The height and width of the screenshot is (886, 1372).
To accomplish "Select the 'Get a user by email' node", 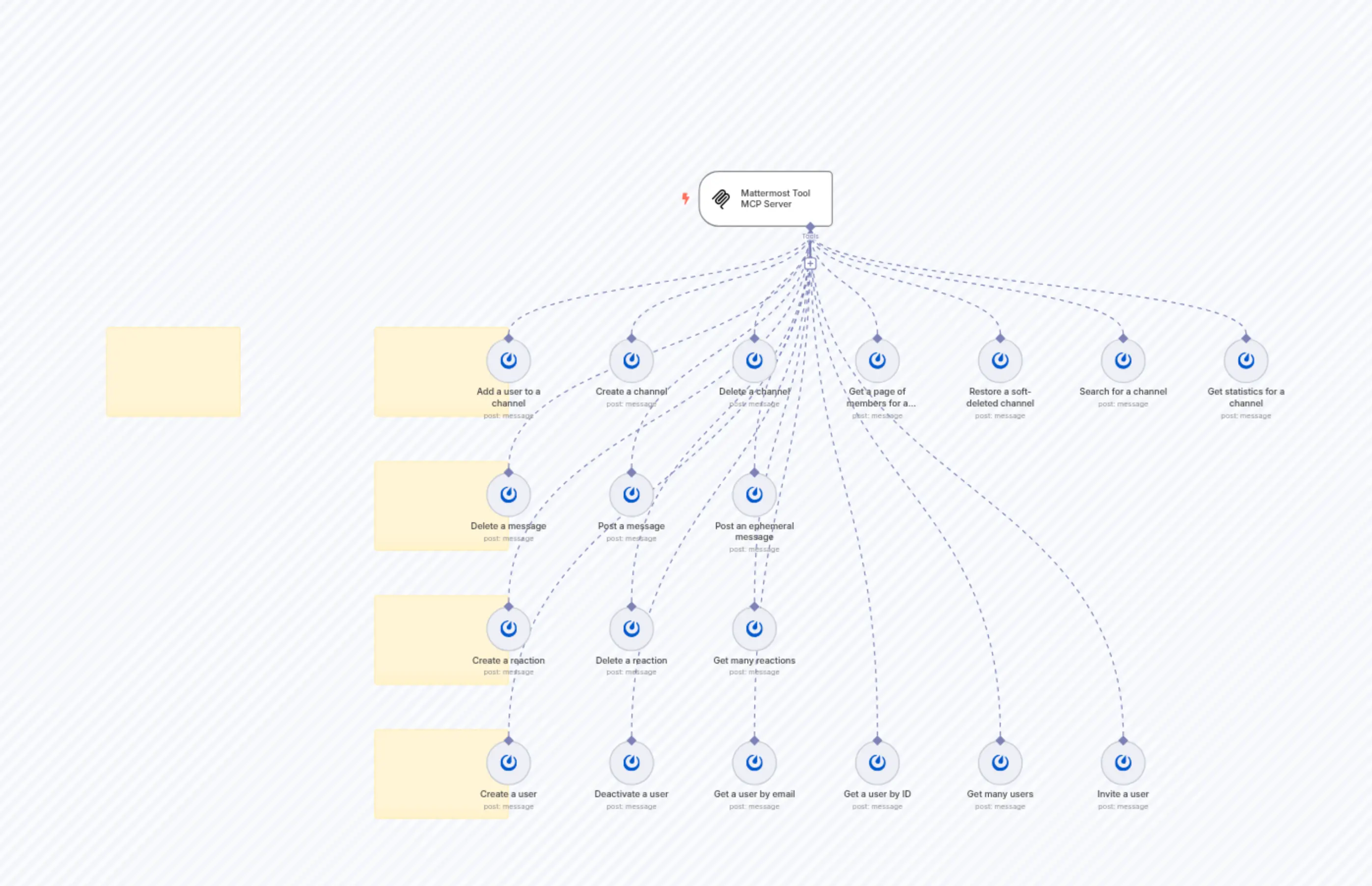I will tap(754, 762).
